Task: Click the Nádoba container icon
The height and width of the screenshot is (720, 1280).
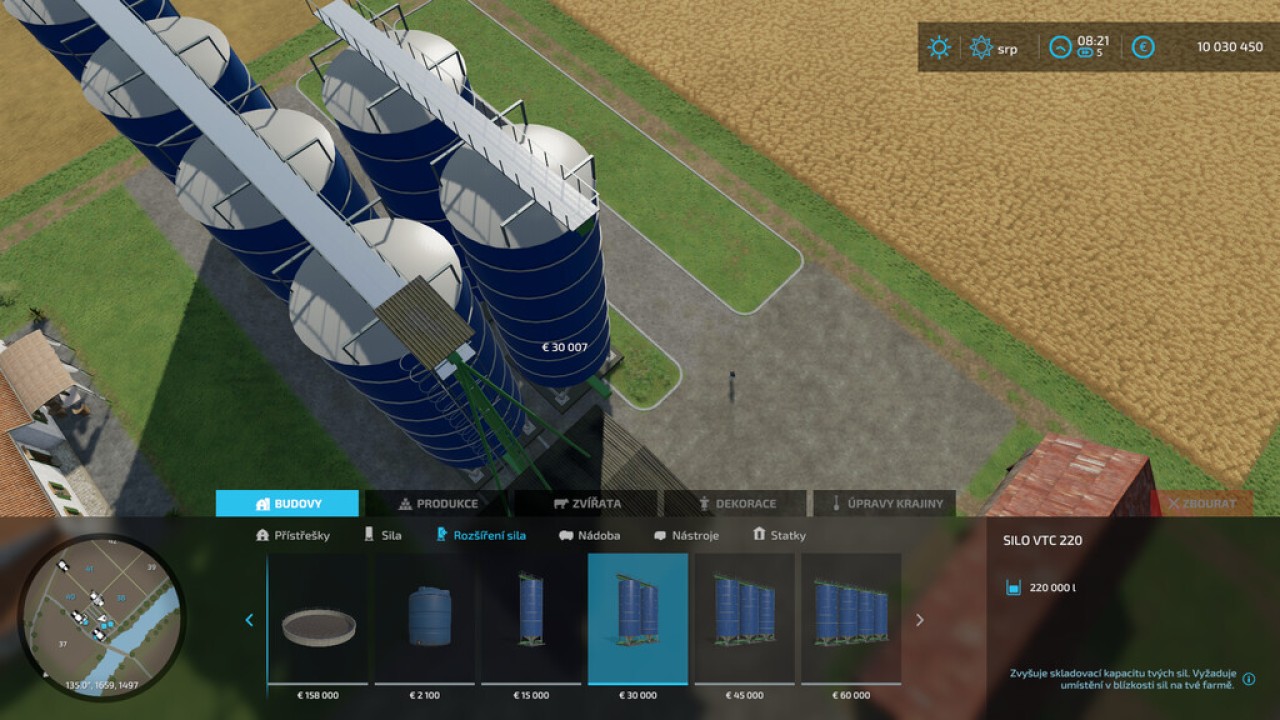Action: (x=566, y=536)
